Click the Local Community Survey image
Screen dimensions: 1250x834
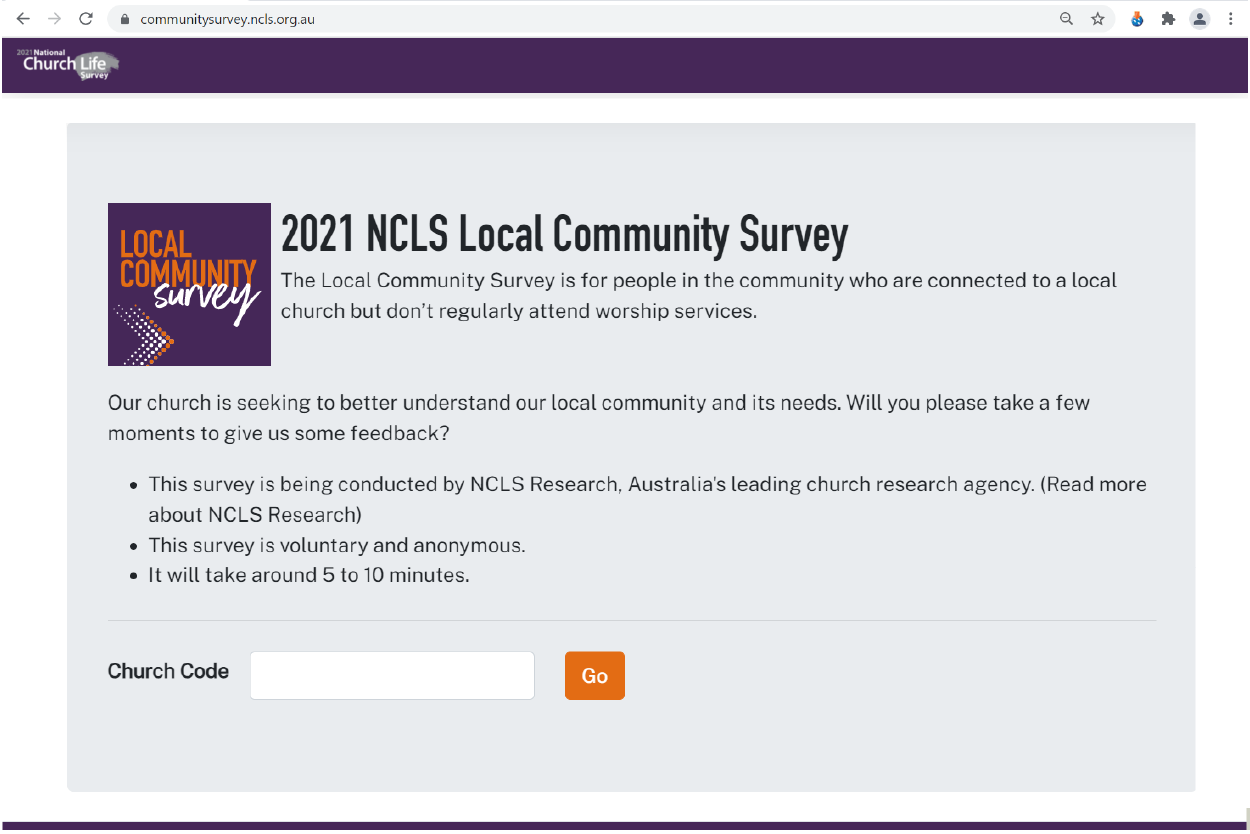coord(189,284)
